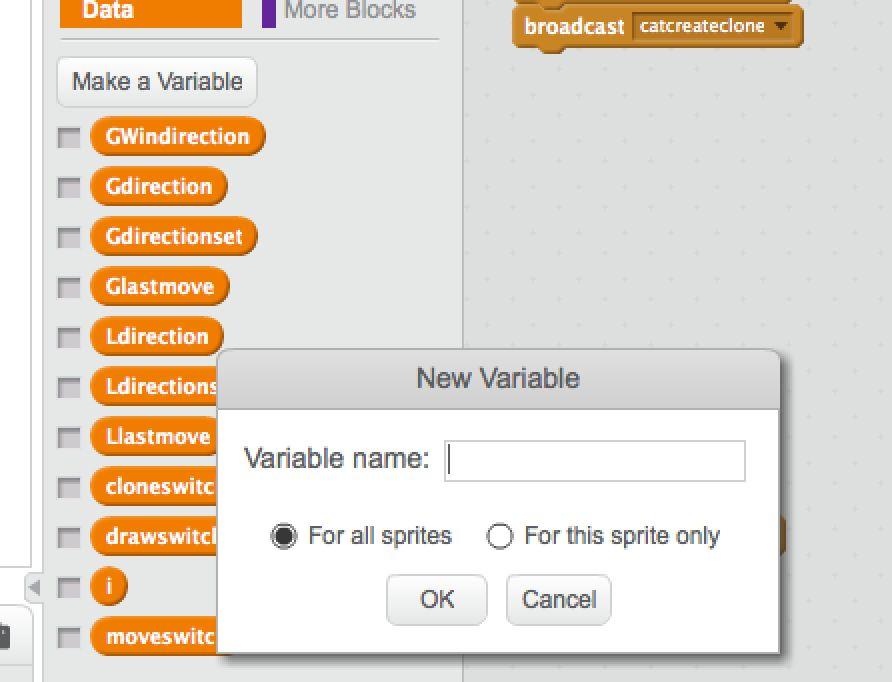
Task: Click the Make a Variable button
Action: click(x=157, y=82)
